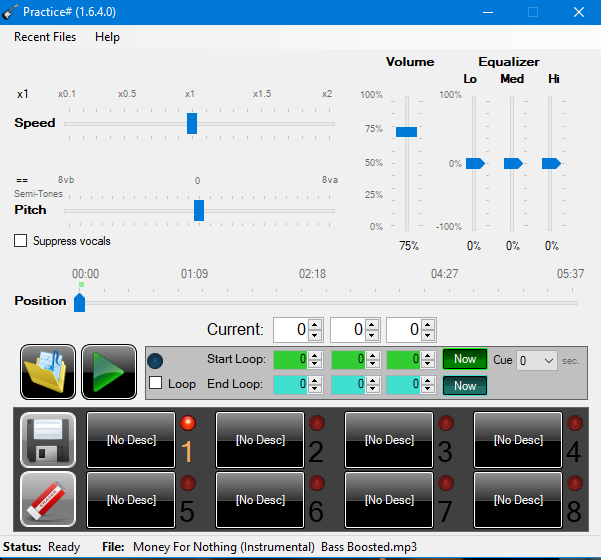Click the blue round loop indicator light
The height and width of the screenshot is (560, 601).
[x=155, y=361]
